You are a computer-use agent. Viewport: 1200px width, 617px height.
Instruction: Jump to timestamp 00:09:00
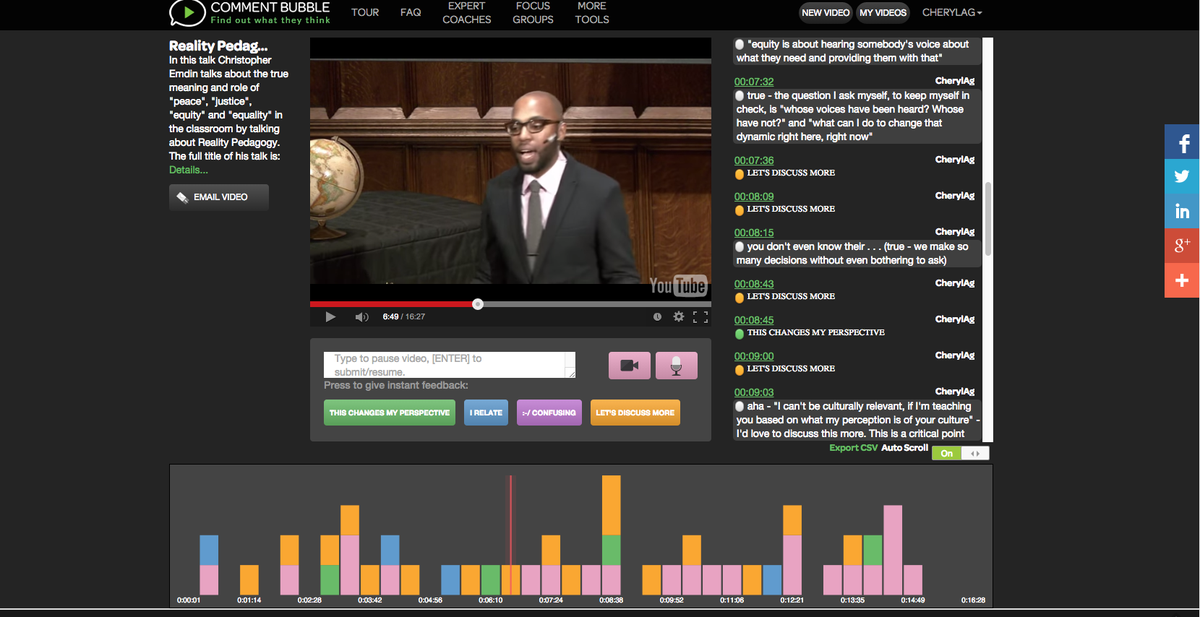754,356
